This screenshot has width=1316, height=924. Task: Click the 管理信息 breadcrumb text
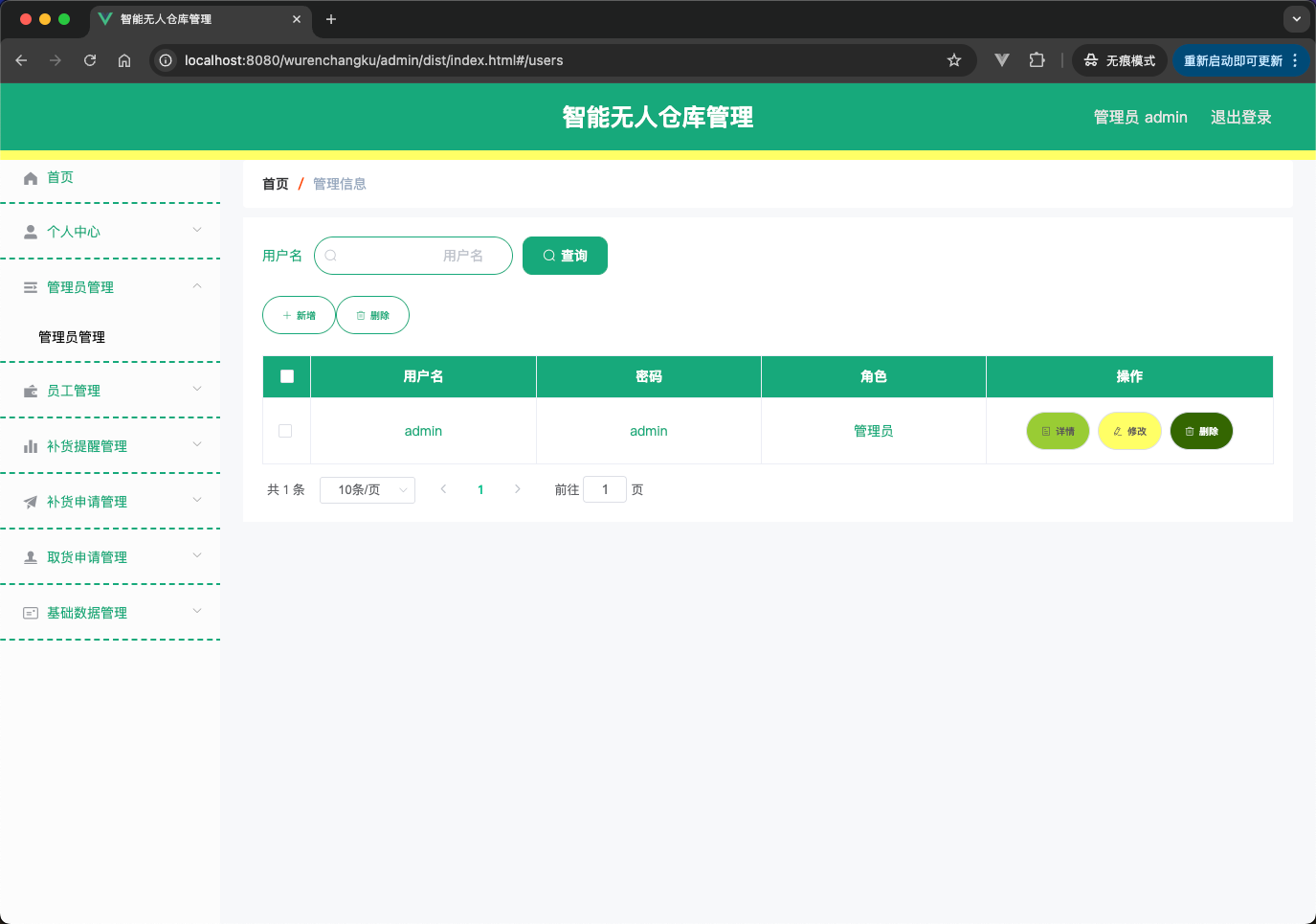pyautogui.click(x=340, y=184)
